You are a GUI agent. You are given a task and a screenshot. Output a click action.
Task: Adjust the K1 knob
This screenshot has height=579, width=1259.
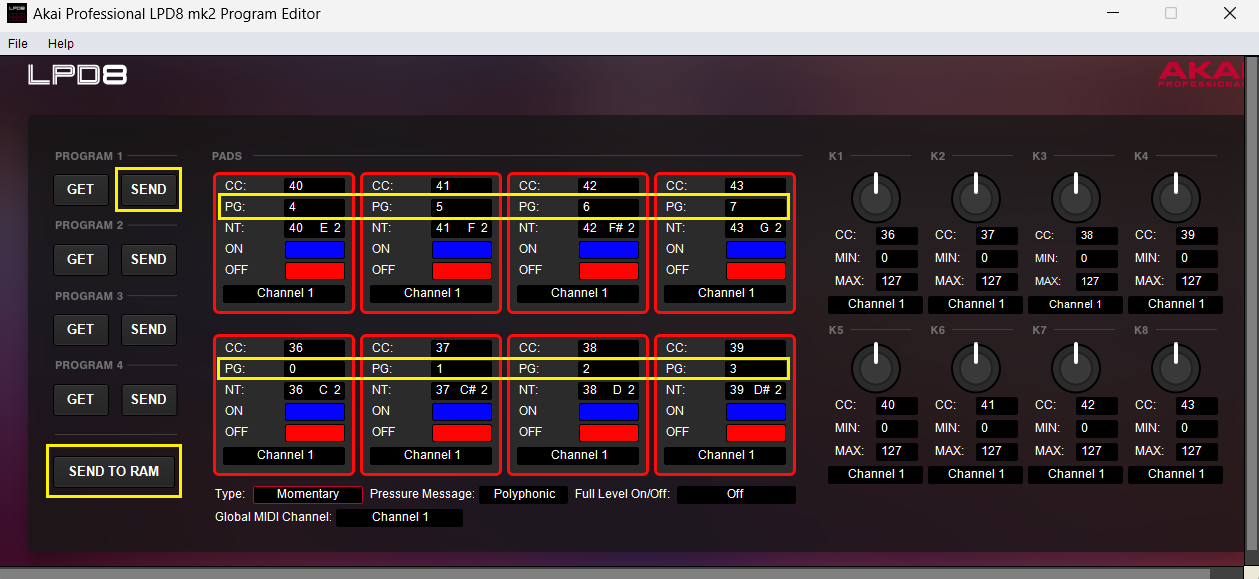(x=876, y=197)
